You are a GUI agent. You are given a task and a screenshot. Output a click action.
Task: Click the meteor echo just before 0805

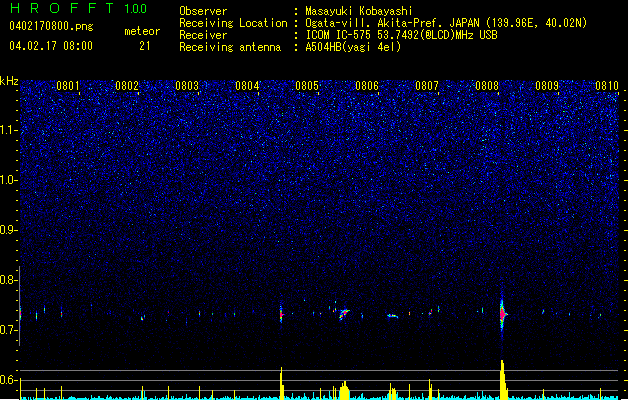click(281, 314)
